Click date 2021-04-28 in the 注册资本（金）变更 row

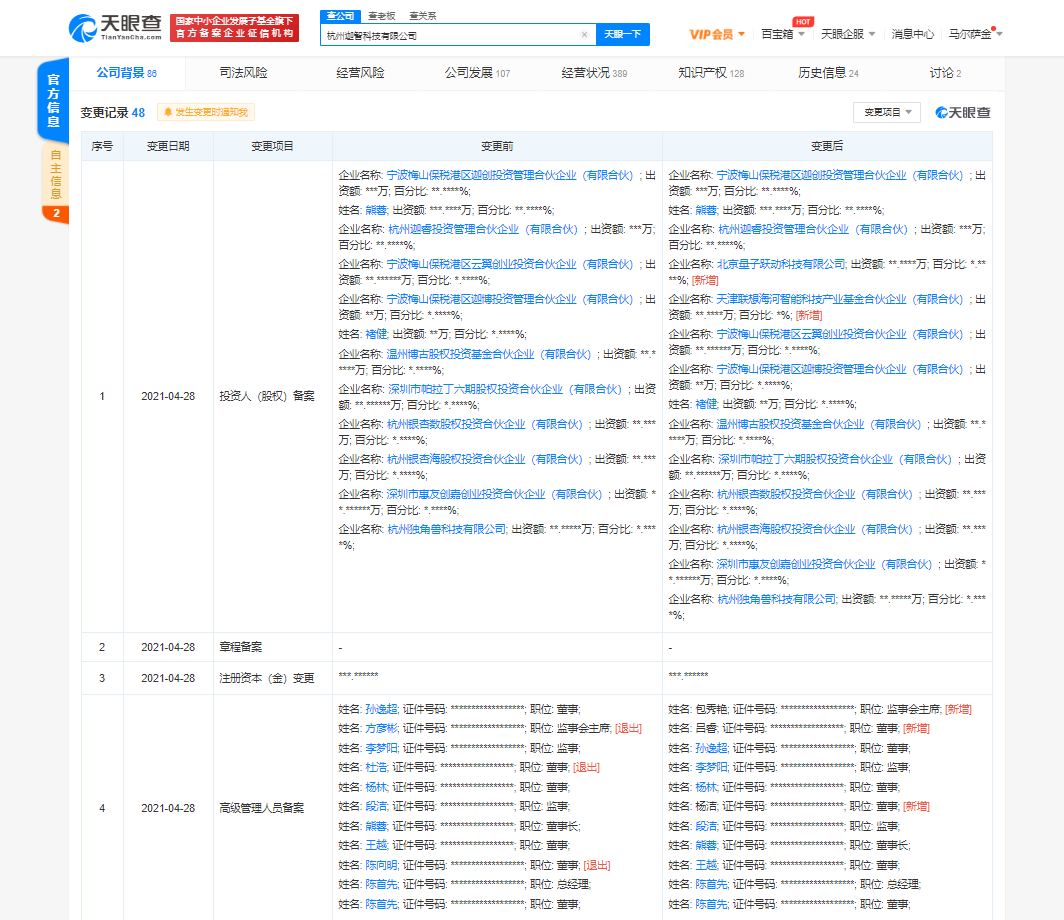(x=168, y=678)
